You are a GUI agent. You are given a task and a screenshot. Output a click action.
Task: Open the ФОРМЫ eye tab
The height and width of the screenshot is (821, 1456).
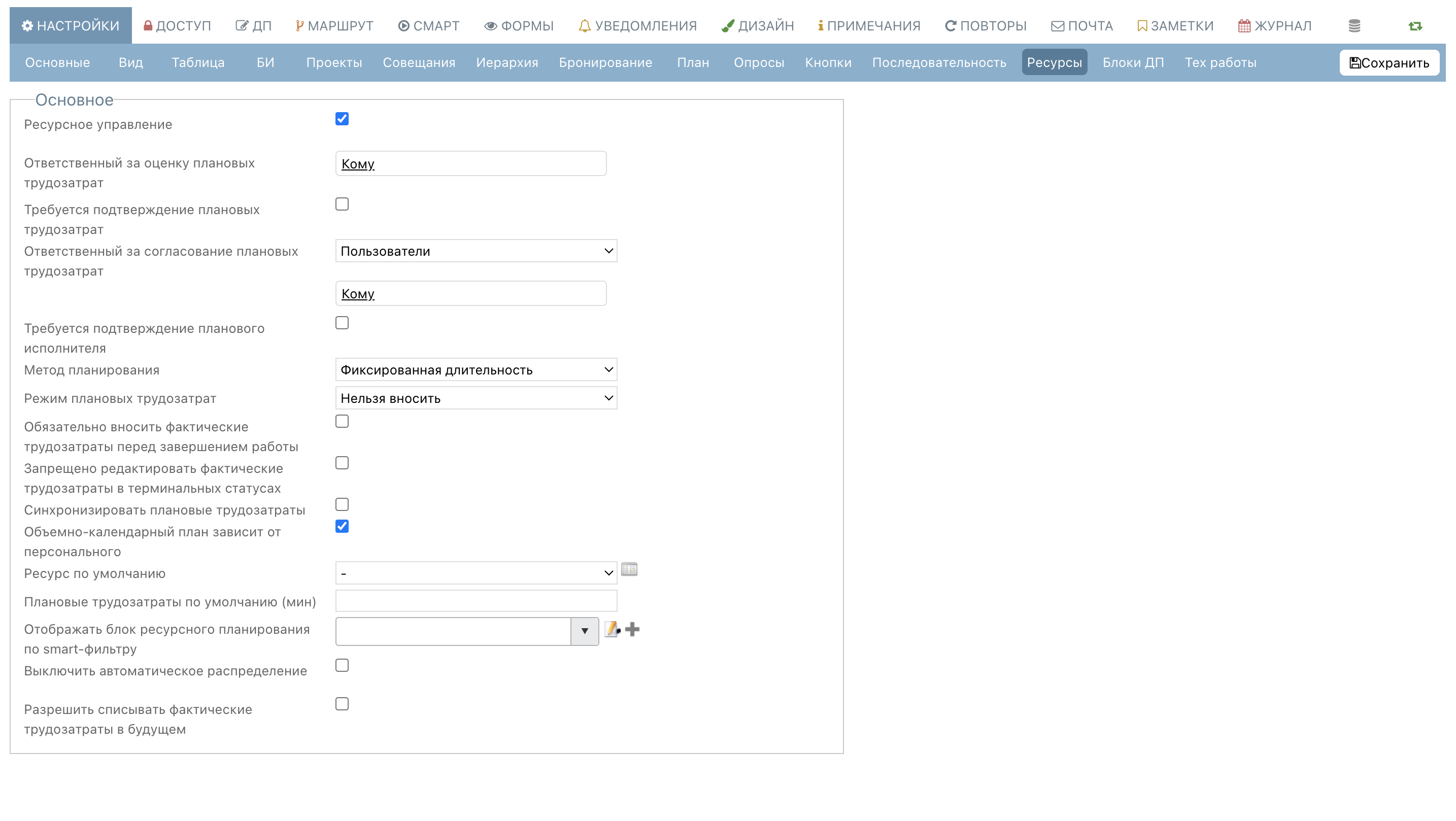pyautogui.click(x=519, y=26)
